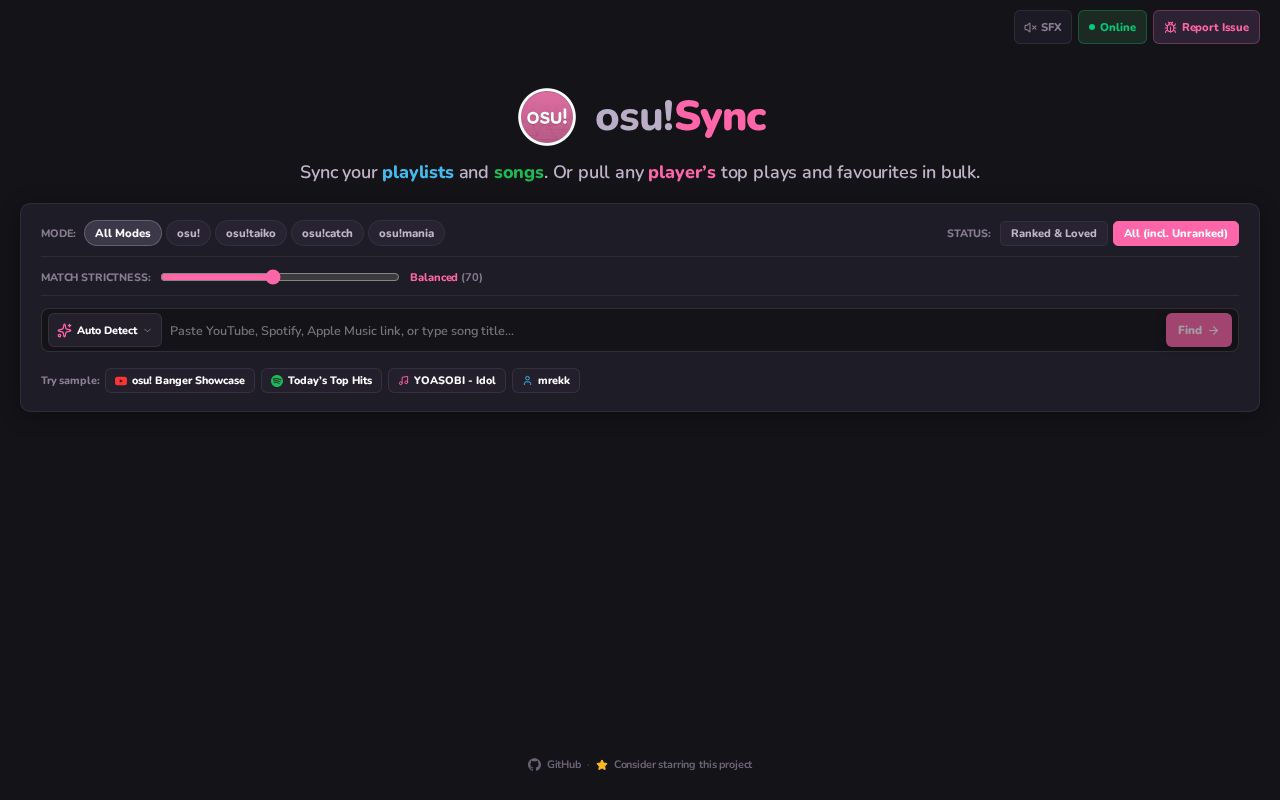Click the Balanced (70) strictness label
Screen dimensions: 1280x800
point(446,277)
